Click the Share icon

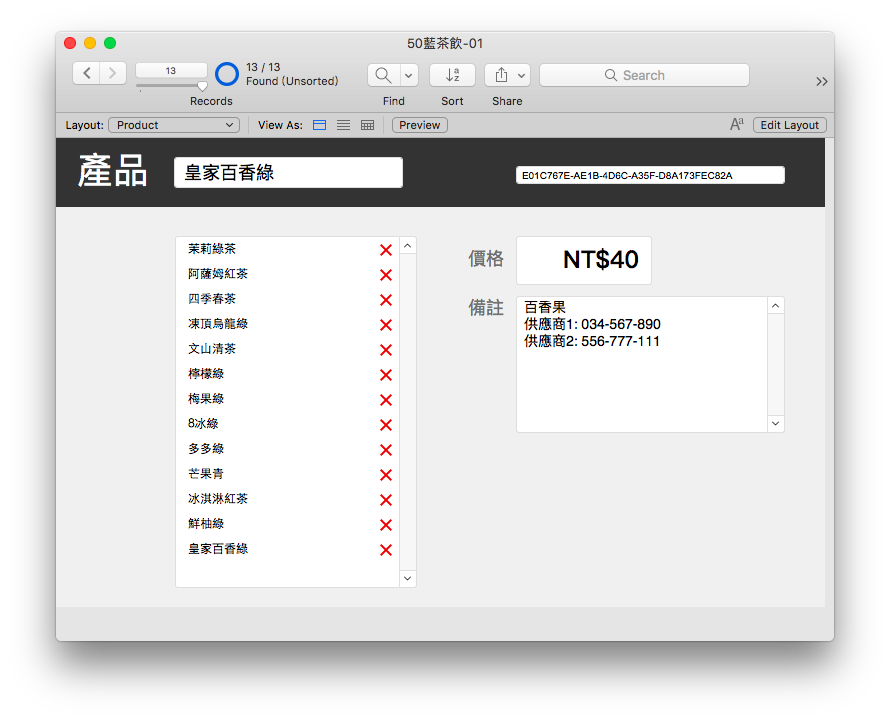501,75
